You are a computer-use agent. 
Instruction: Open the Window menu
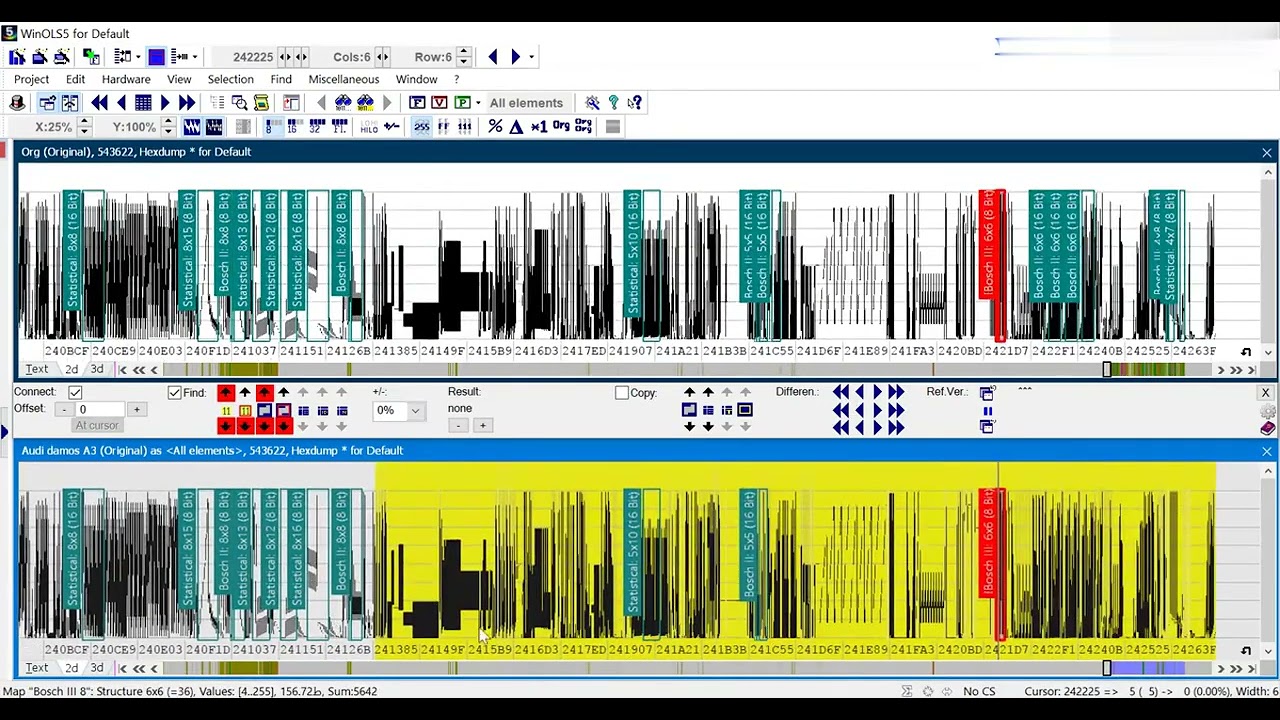[x=416, y=79]
